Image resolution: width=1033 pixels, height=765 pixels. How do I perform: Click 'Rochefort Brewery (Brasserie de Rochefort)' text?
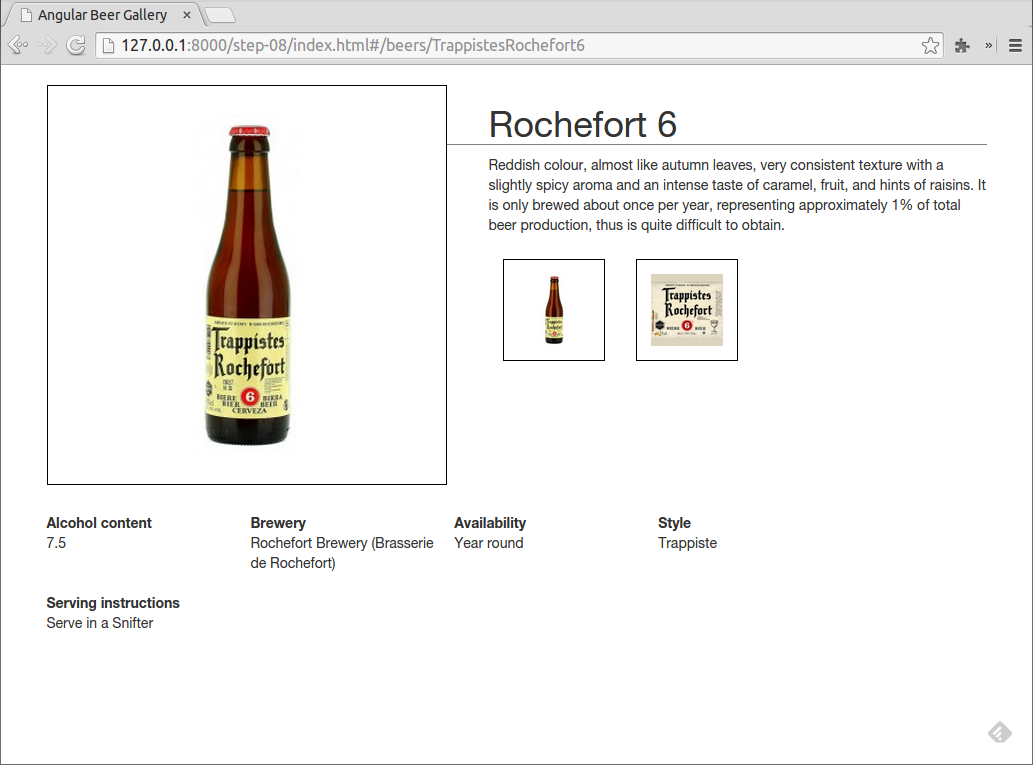pos(342,553)
